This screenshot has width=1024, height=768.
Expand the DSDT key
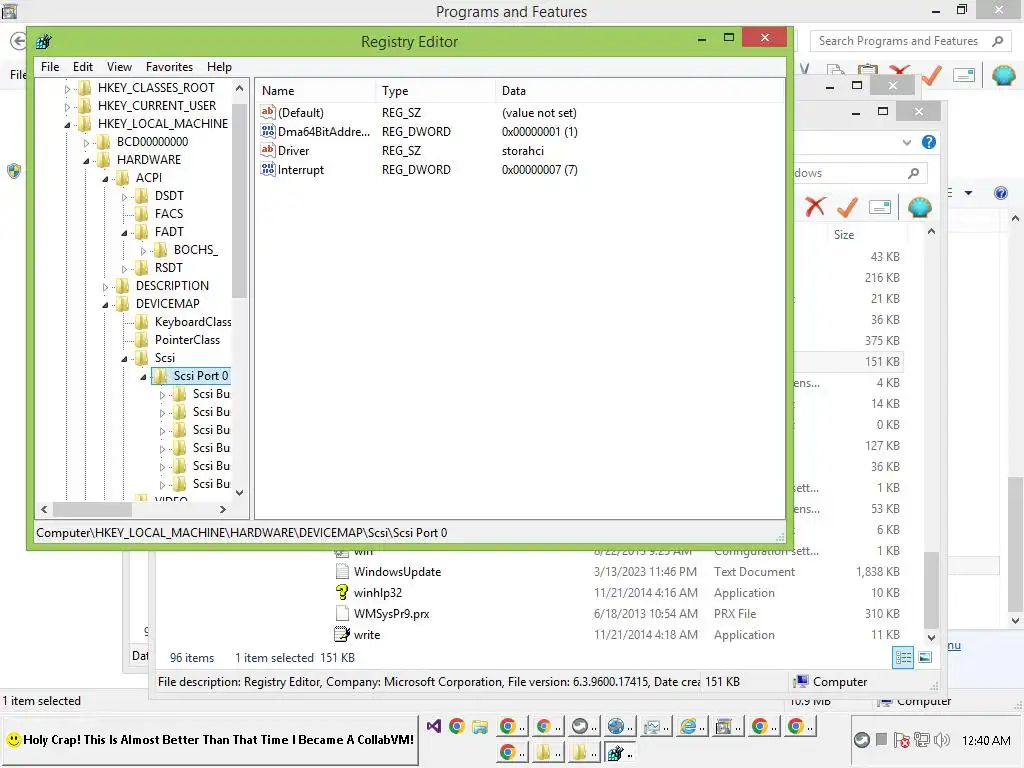pos(124,196)
